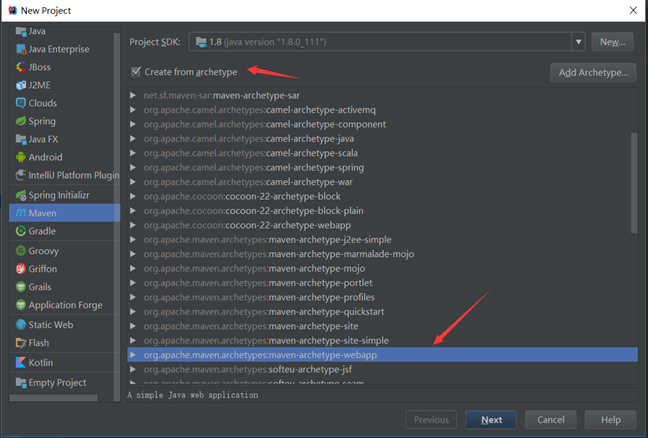Click the Spring leaf icon
Screen dimensions: 648x438
tap(21, 121)
